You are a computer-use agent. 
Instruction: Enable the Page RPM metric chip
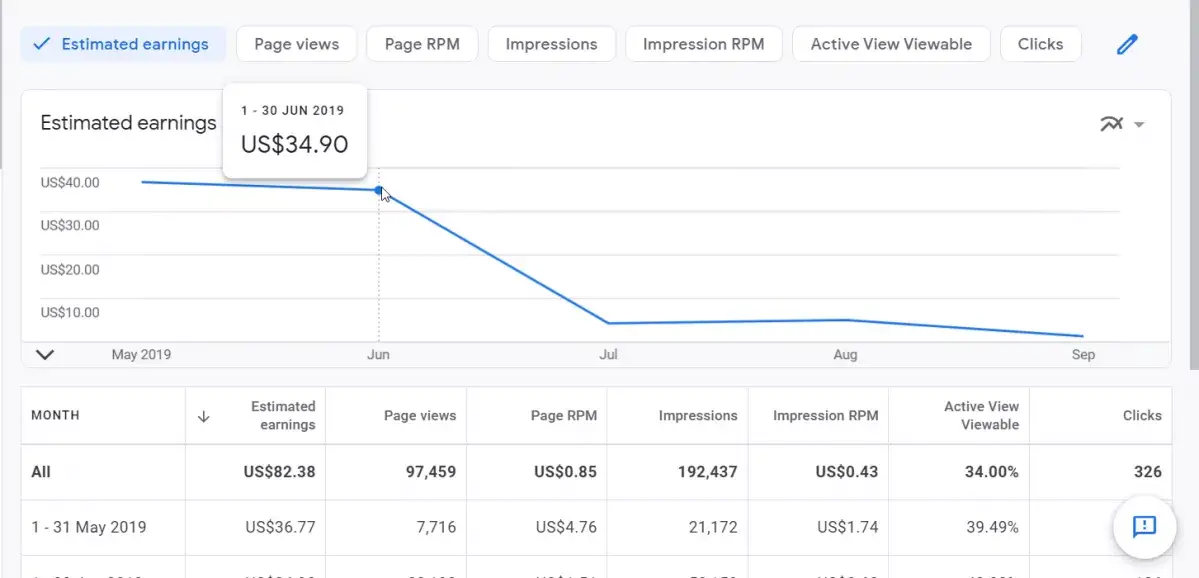tap(422, 44)
